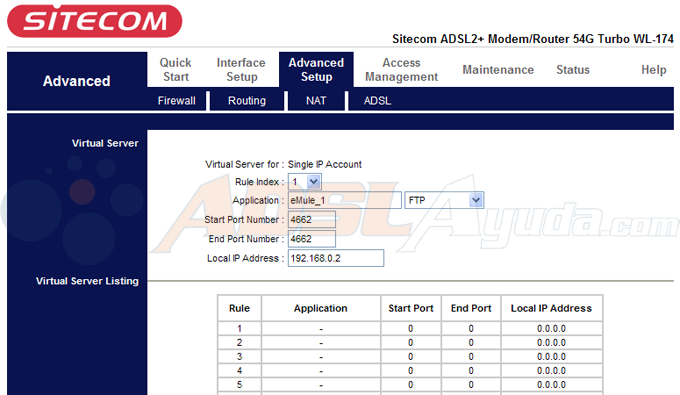Click the start port value of rule 2
Screen dimensions: 680x395
[411, 343]
